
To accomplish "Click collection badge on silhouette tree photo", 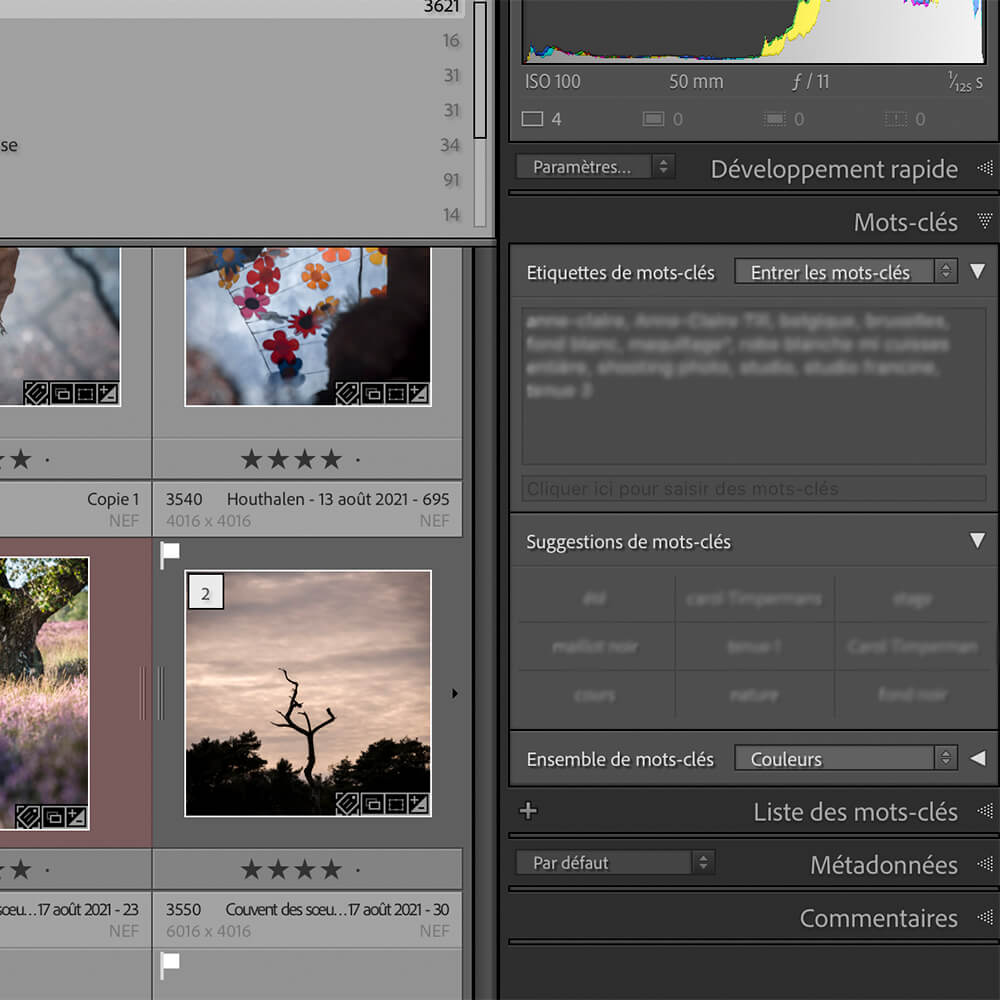I will click(372, 804).
